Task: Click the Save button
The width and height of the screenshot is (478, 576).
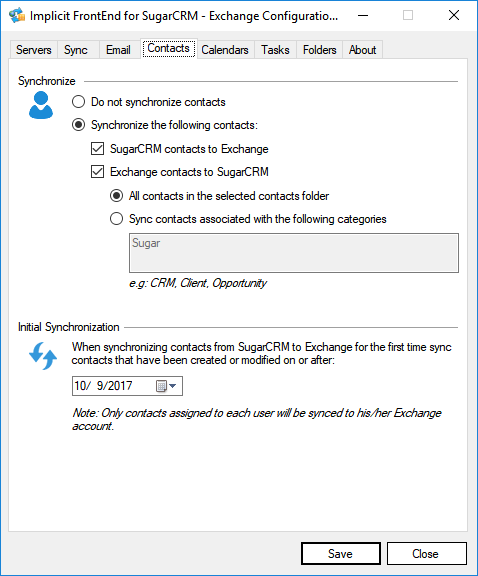Action: click(x=341, y=554)
